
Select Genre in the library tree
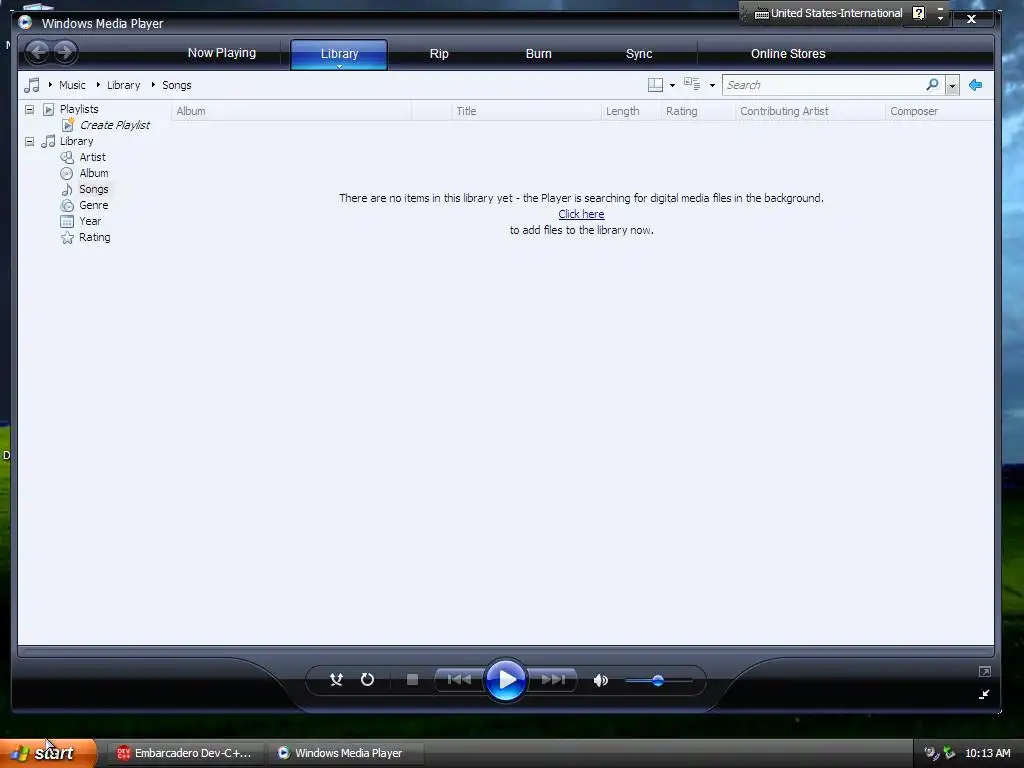click(93, 205)
